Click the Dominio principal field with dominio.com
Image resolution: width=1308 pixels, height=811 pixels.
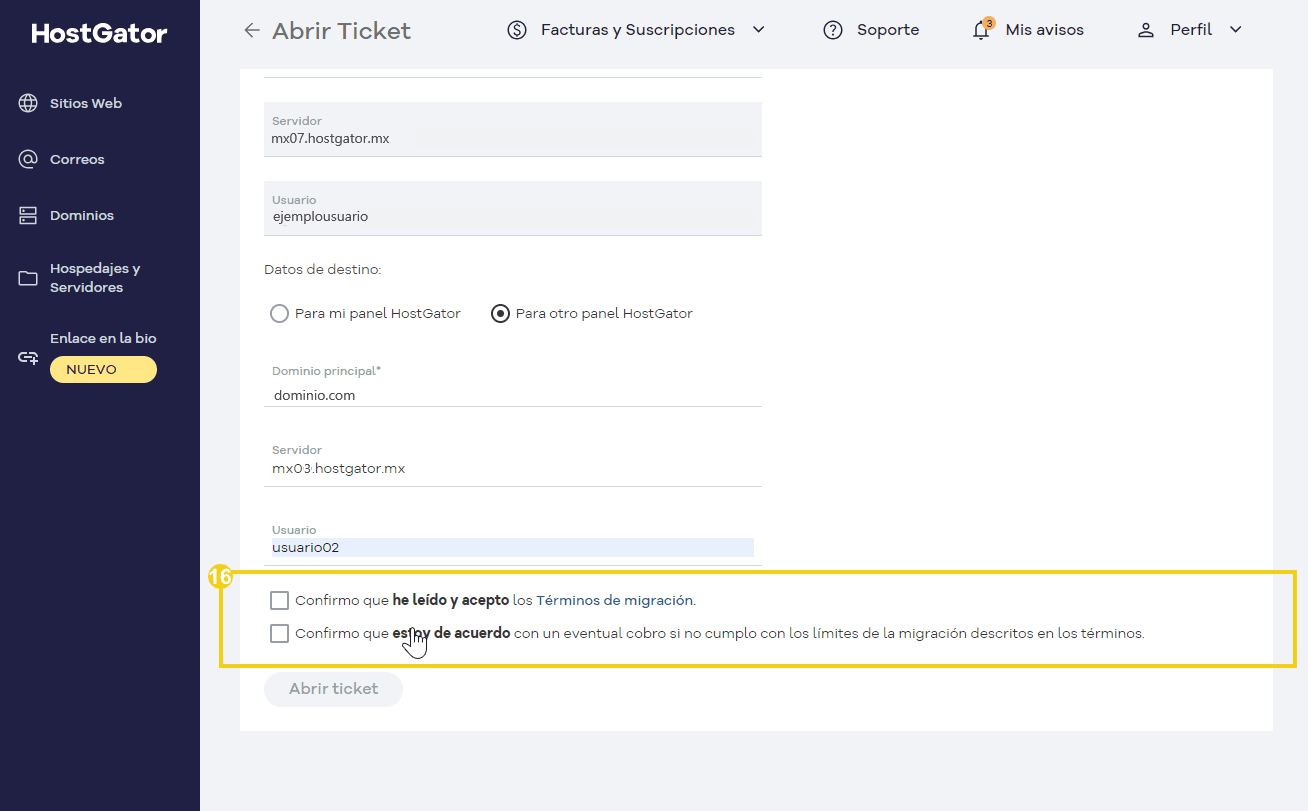513,384
